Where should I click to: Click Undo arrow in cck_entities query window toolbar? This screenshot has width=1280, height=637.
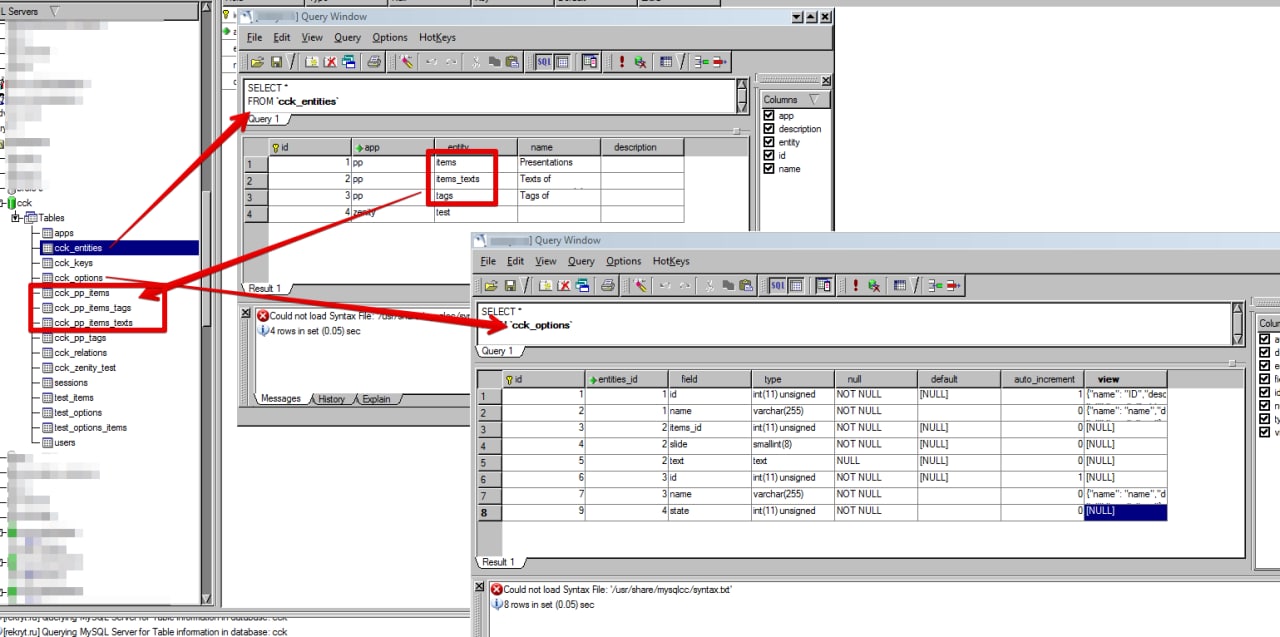(x=431, y=62)
